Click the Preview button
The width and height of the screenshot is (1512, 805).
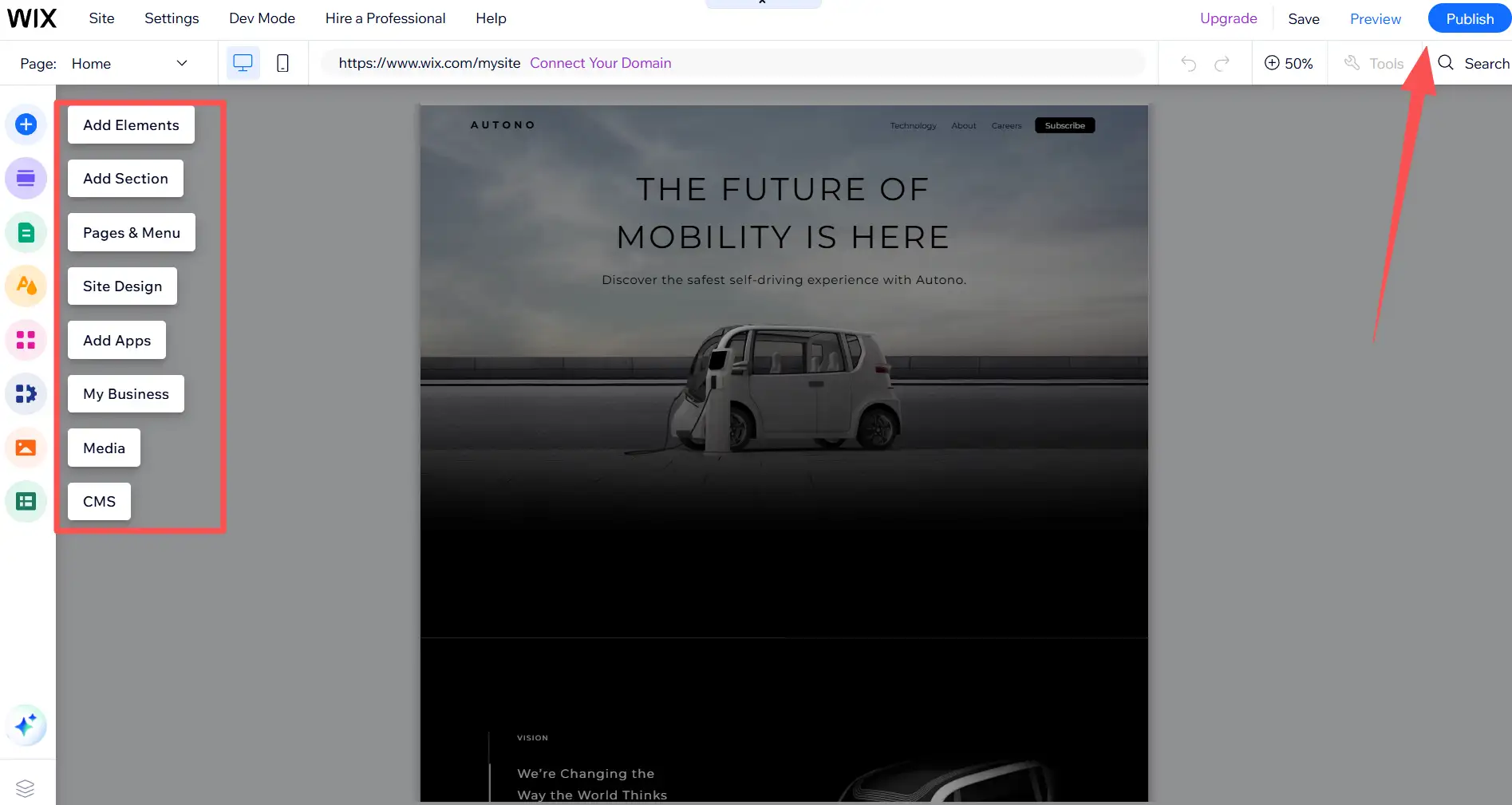(x=1375, y=19)
